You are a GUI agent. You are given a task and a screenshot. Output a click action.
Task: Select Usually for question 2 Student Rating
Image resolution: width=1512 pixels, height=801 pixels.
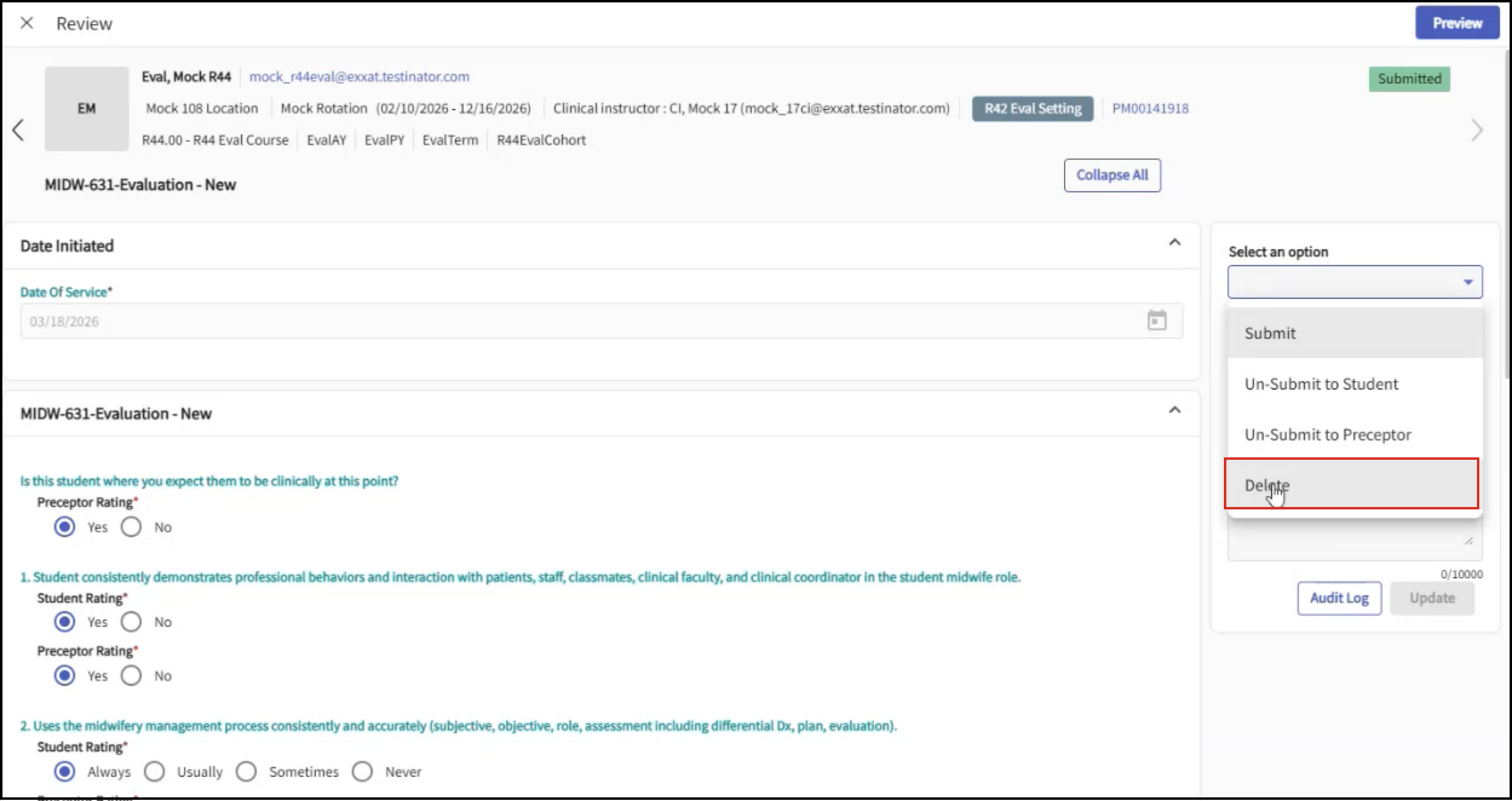click(155, 771)
